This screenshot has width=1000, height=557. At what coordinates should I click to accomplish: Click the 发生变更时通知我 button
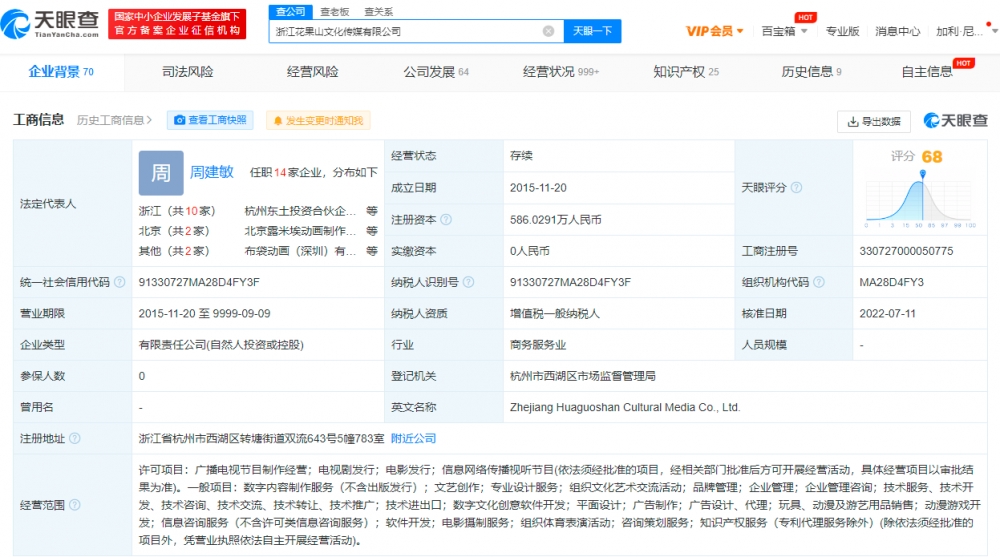(x=318, y=121)
